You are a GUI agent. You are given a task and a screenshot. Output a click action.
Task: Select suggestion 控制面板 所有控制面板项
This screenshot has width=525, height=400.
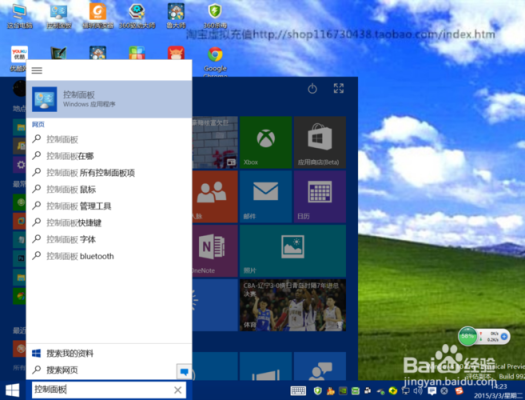(x=90, y=173)
